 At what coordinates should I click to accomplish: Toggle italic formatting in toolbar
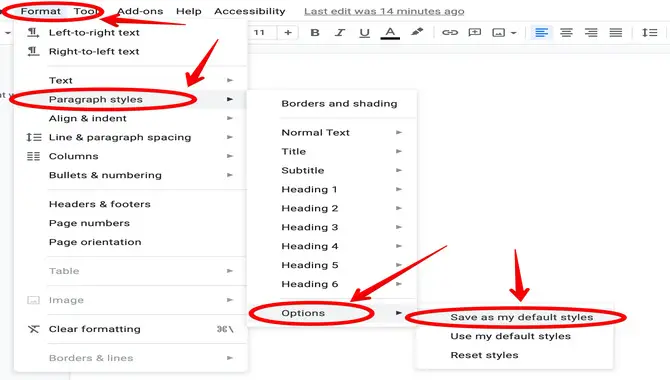click(340, 32)
